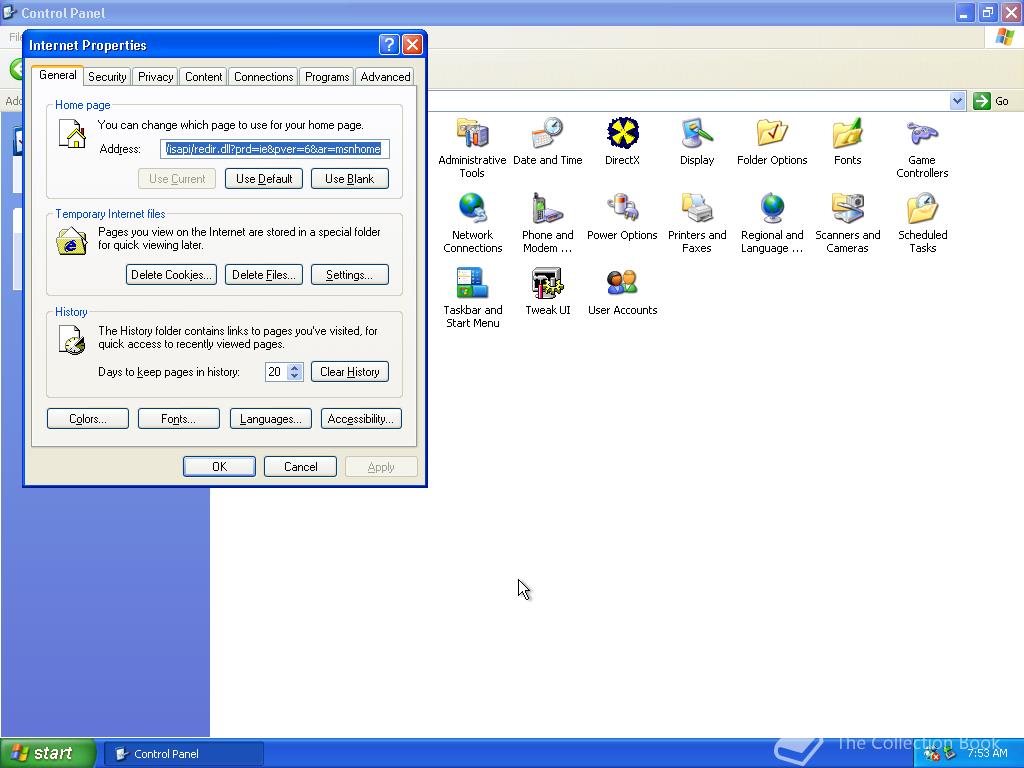Switch to the Programs tab
1024x768 pixels.
(x=327, y=77)
